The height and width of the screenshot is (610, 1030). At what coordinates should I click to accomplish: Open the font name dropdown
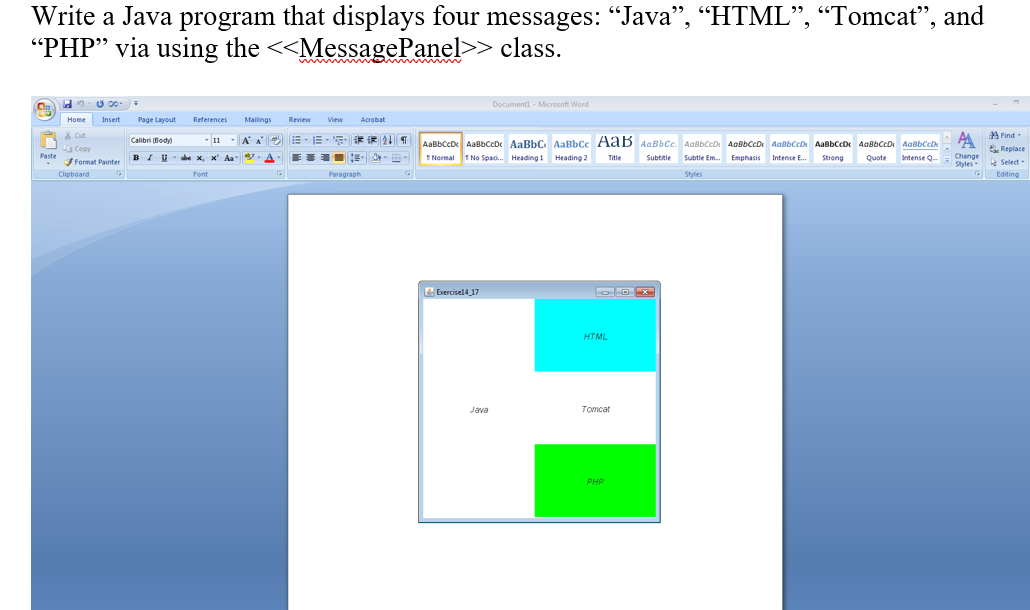point(207,140)
